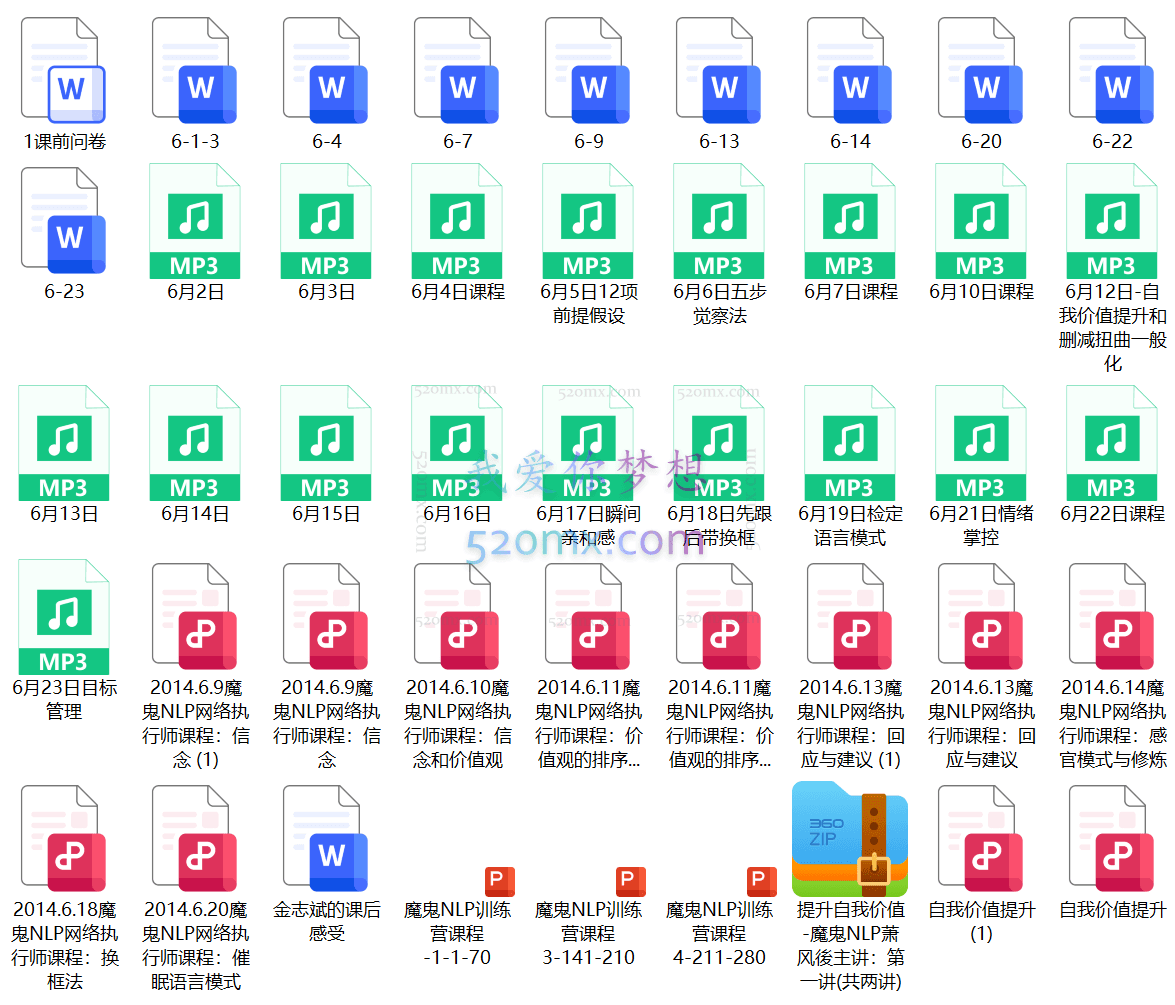Select the MP3 file 6月6日五步觉察法
Image resolution: width=1175 pixels, height=1005 pixels.
pos(718,225)
